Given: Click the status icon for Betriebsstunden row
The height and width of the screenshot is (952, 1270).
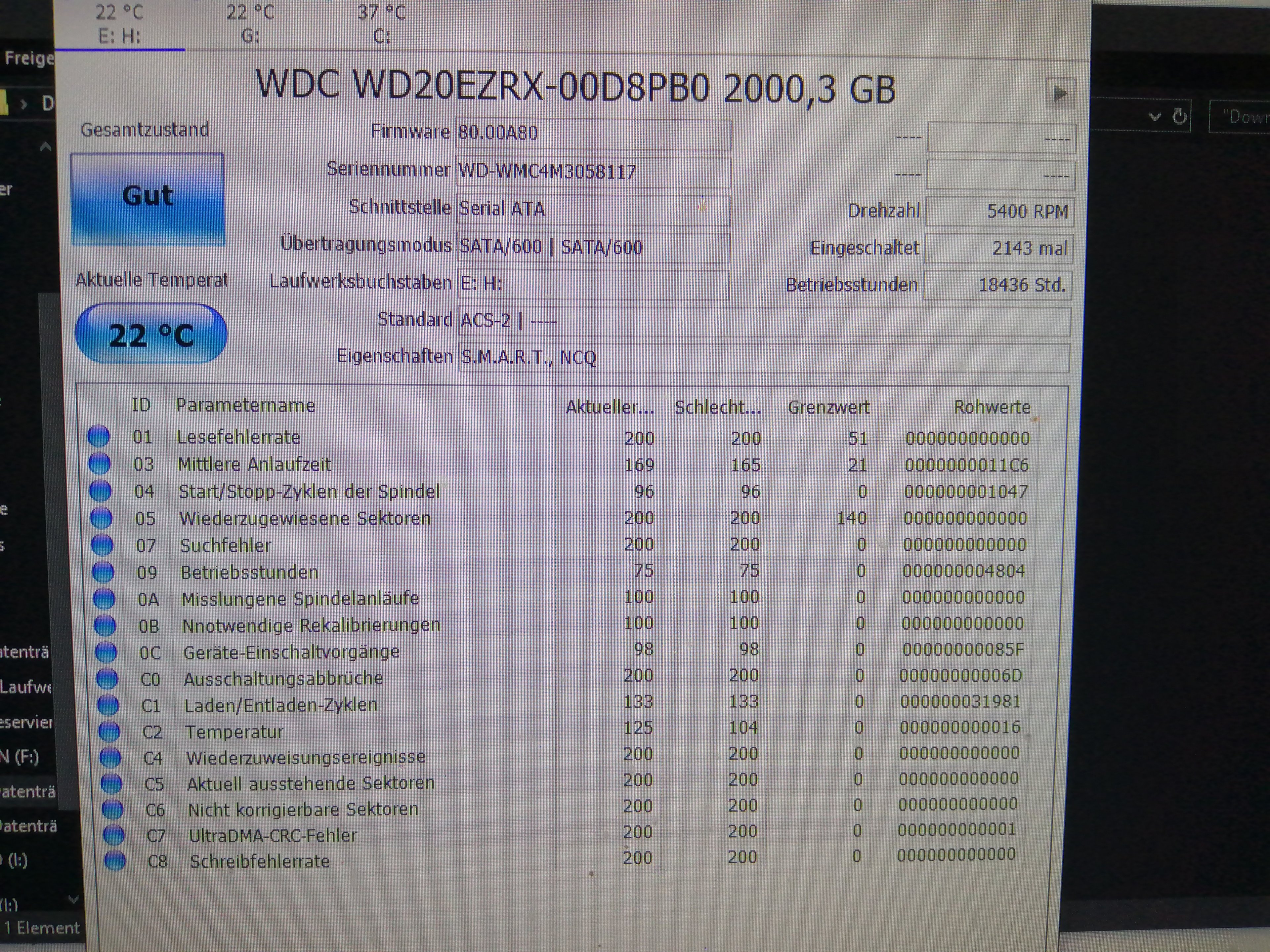Looking at the screenshot, I should click(103, 572).
